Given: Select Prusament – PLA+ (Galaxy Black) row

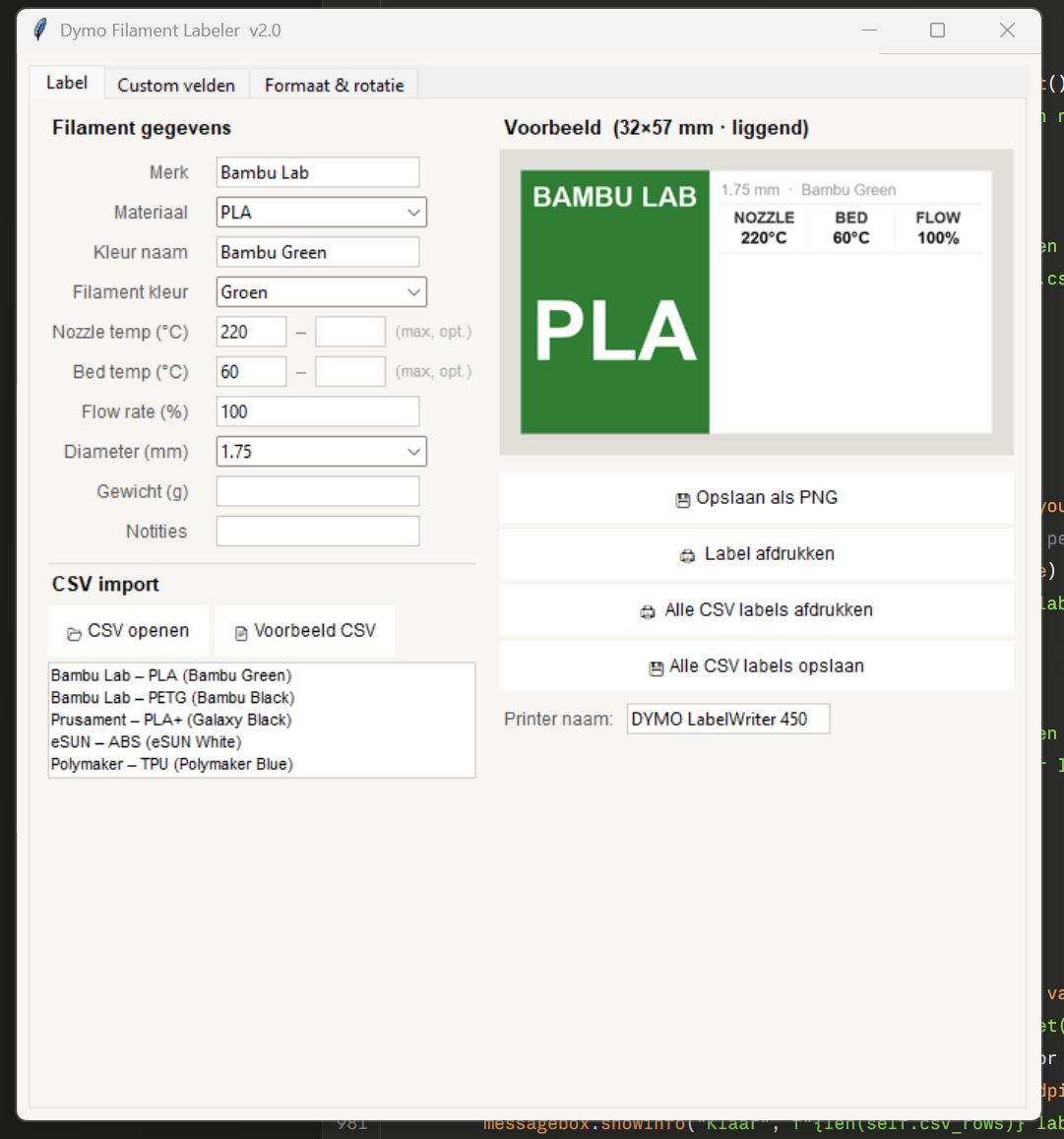Looking at the screenshot, I should 262,720.
